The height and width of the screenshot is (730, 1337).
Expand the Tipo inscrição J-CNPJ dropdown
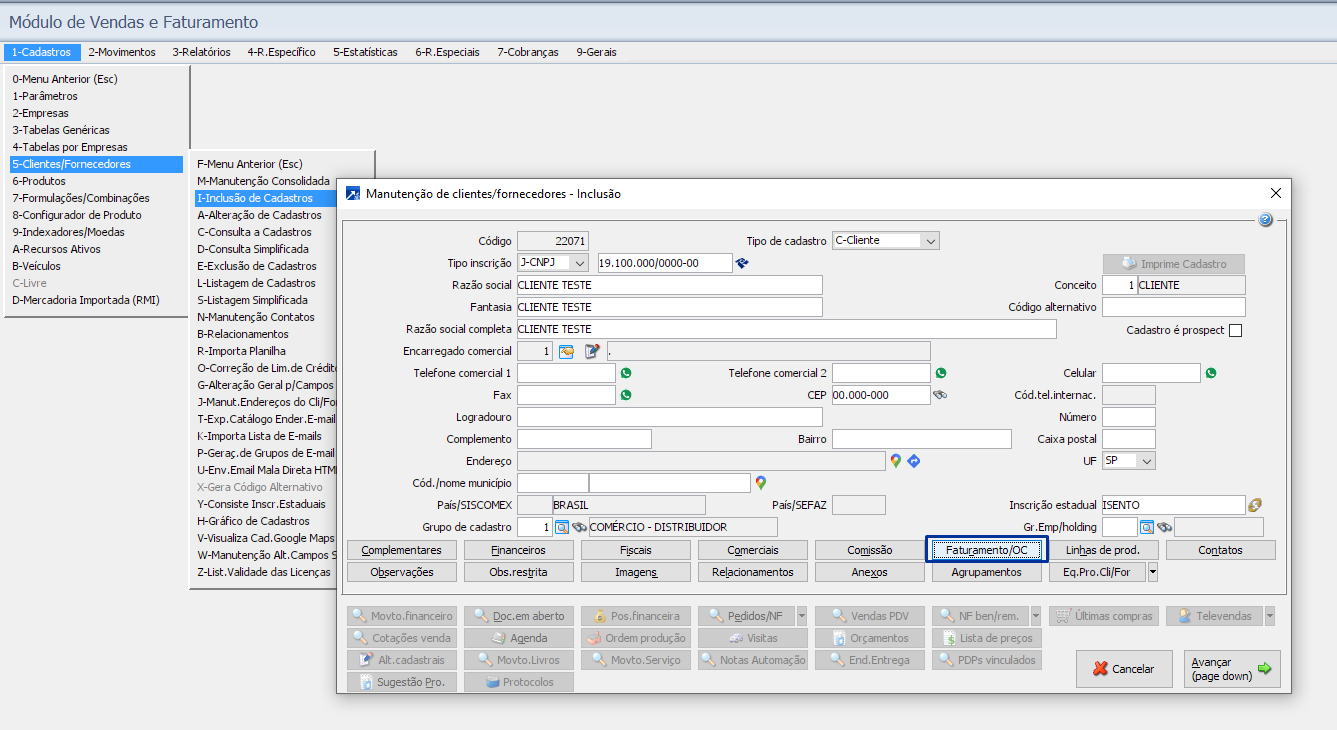[580, 263]
